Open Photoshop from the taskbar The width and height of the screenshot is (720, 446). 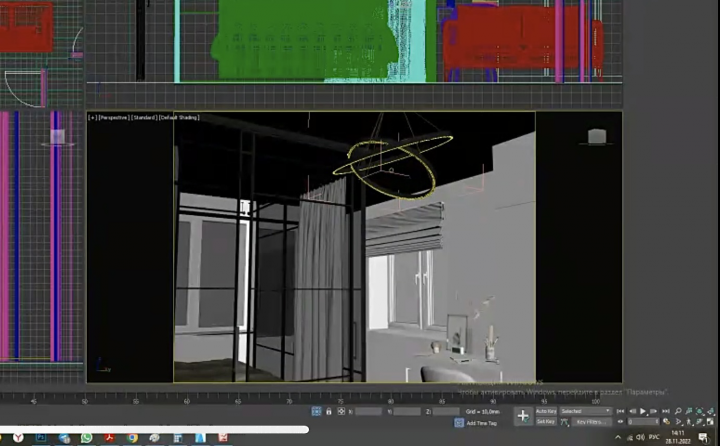coord(41,438)
